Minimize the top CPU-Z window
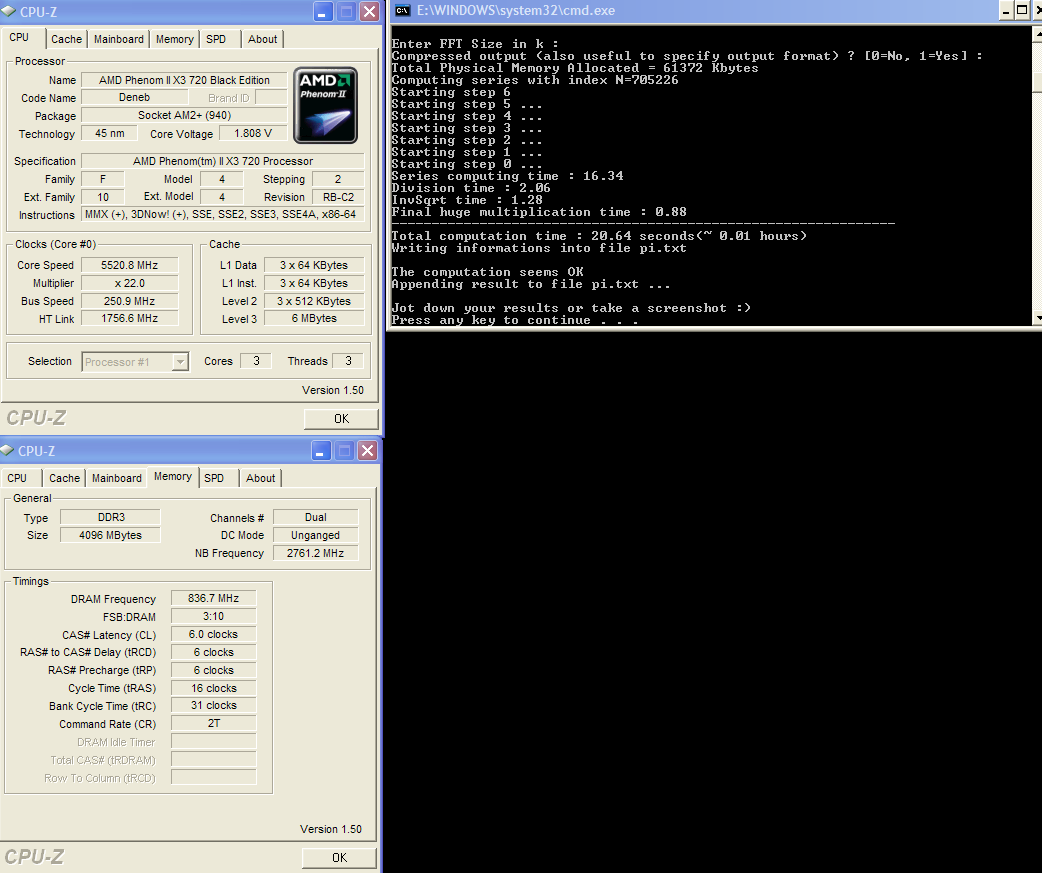This screenshot has height=873, width=1042. coord(323,11)
